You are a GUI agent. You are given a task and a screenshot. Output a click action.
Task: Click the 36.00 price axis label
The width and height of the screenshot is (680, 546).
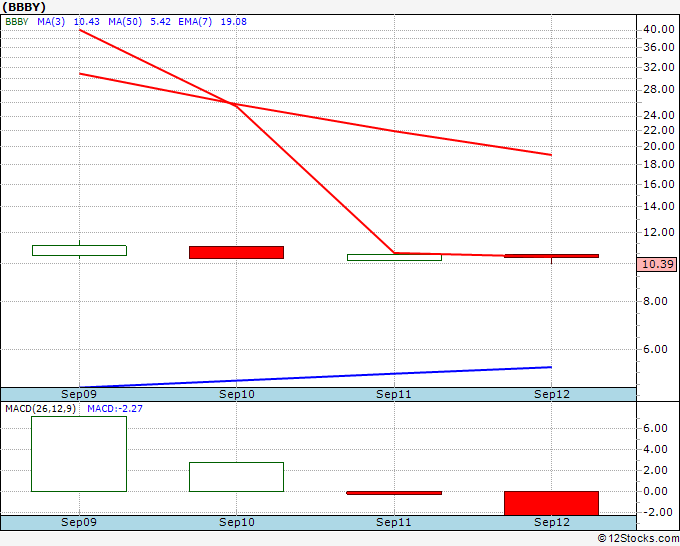pos(659,47)
